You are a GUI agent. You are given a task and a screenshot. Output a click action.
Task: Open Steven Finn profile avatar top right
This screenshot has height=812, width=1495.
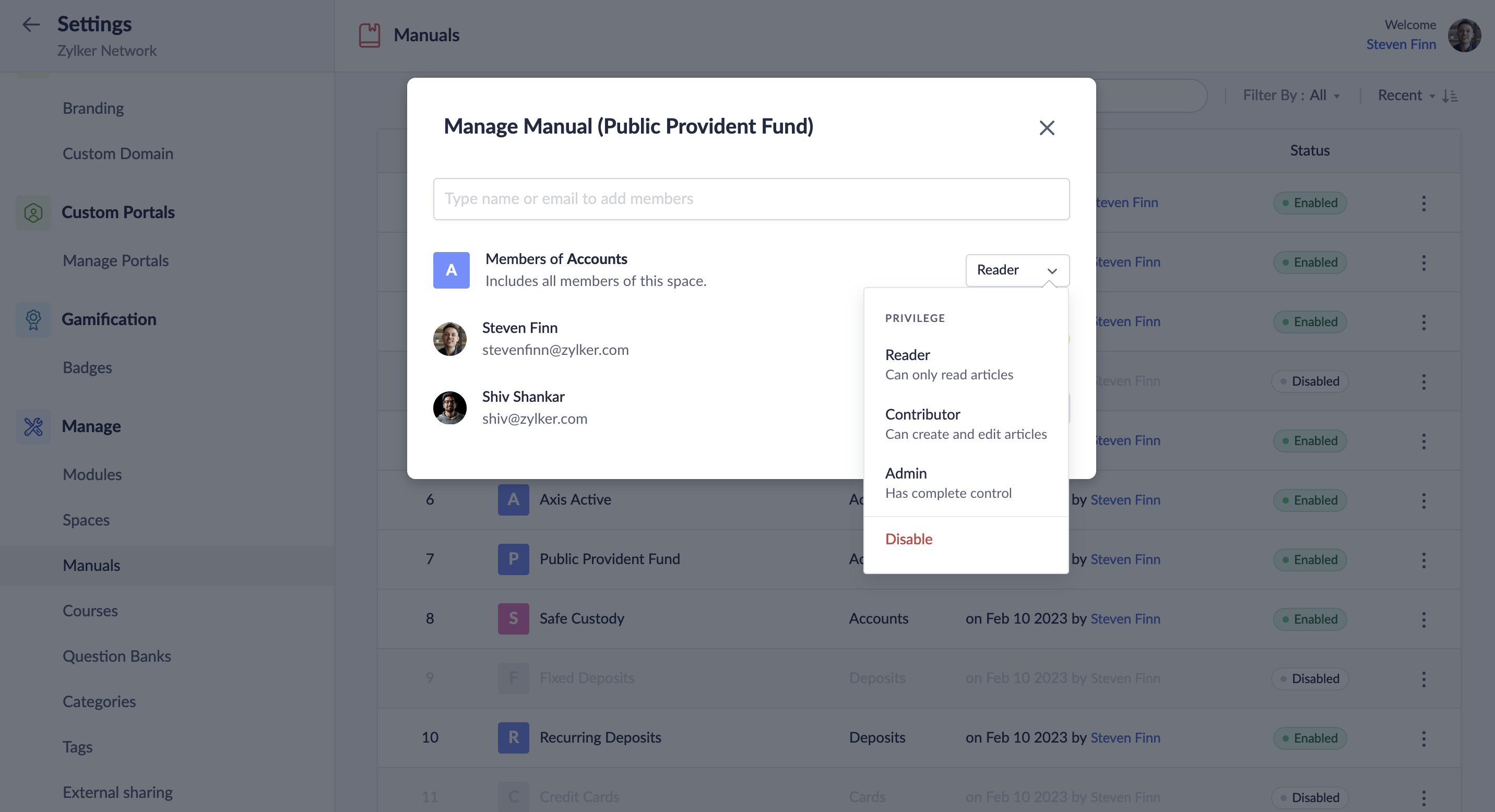click(1464, 35)
